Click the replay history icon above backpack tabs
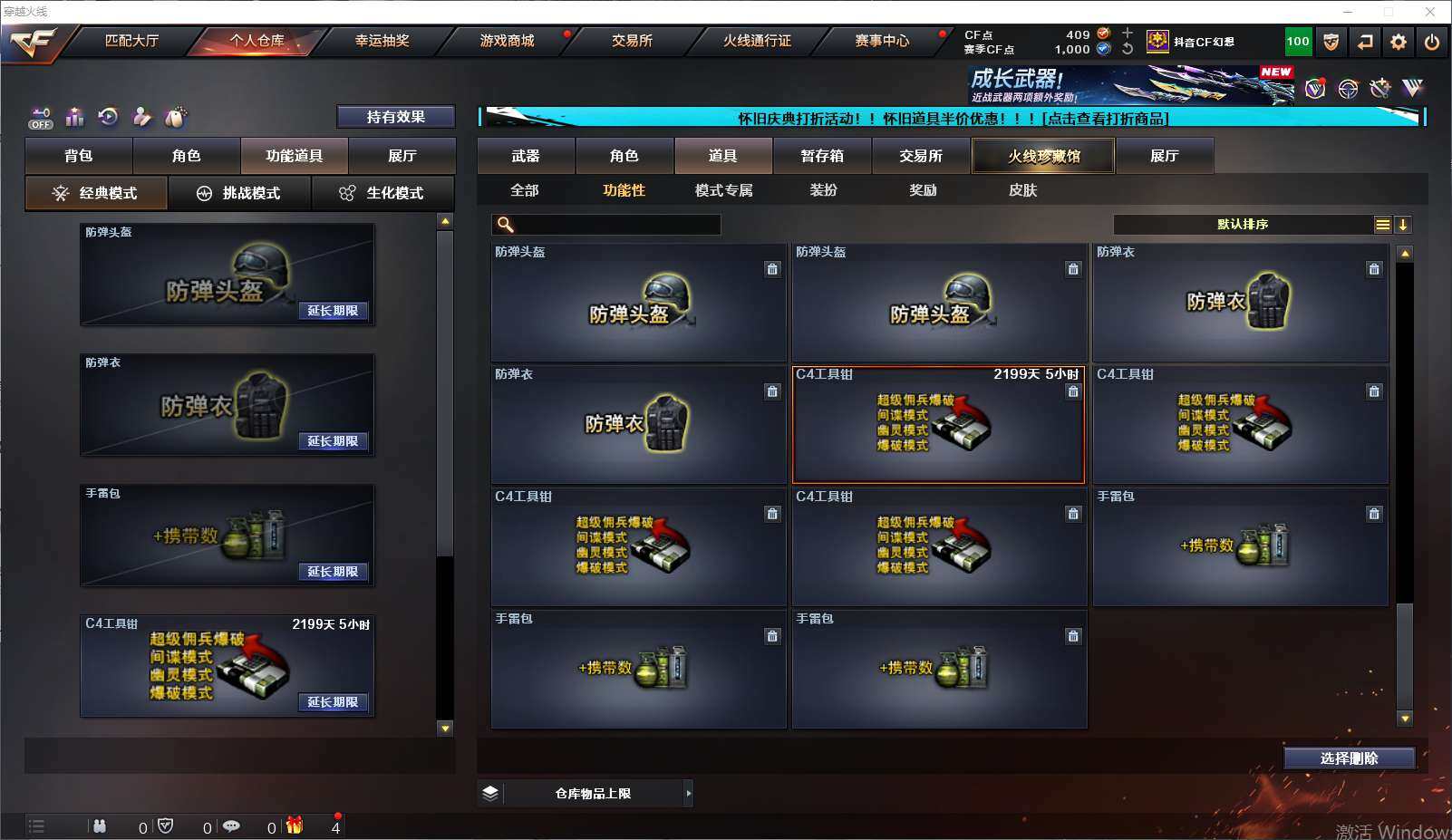The height and width of the screenshot is (840, 1452). tap(109, 117)
